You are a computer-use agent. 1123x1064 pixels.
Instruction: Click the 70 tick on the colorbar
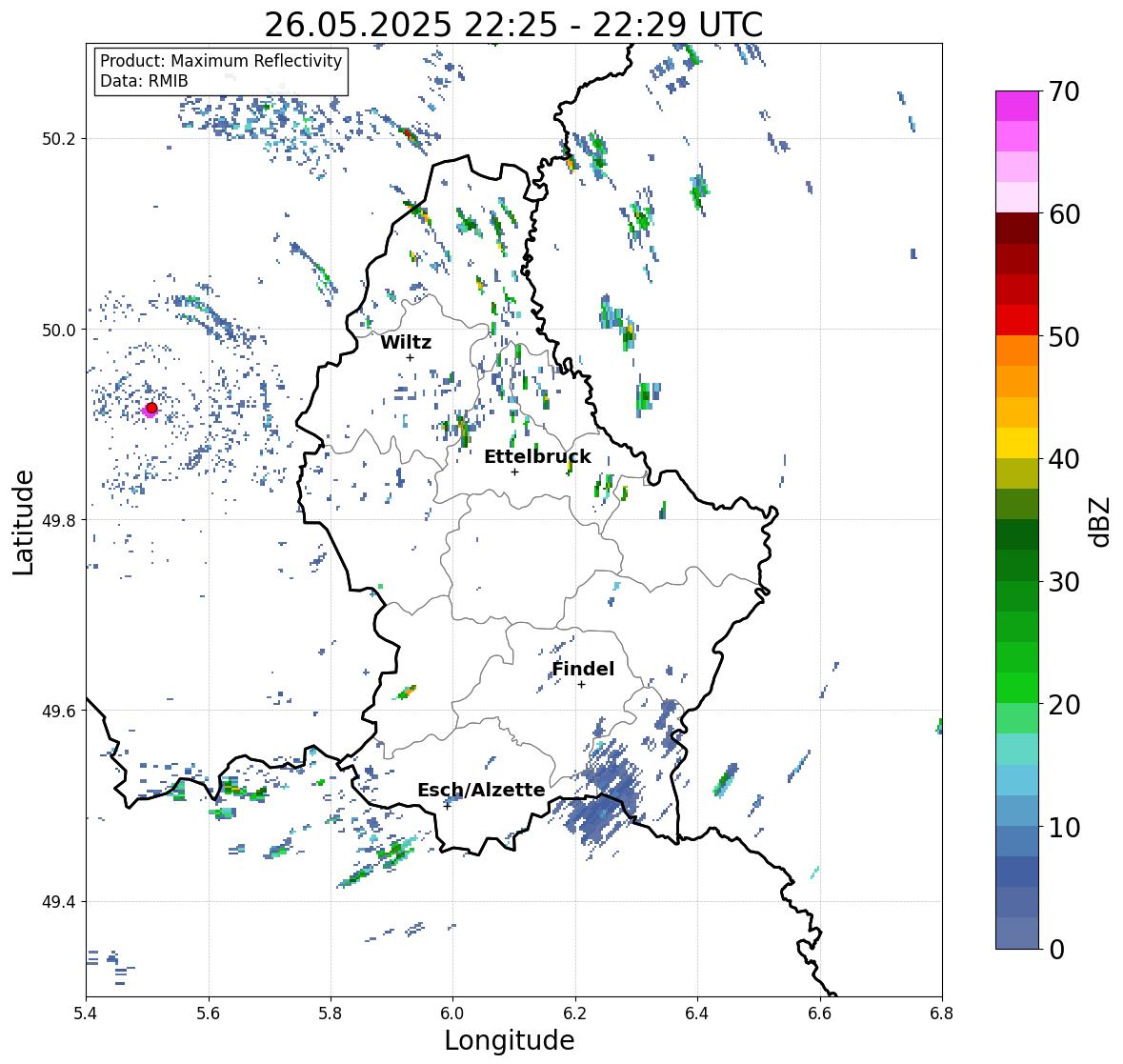(x=1064, y=91)
